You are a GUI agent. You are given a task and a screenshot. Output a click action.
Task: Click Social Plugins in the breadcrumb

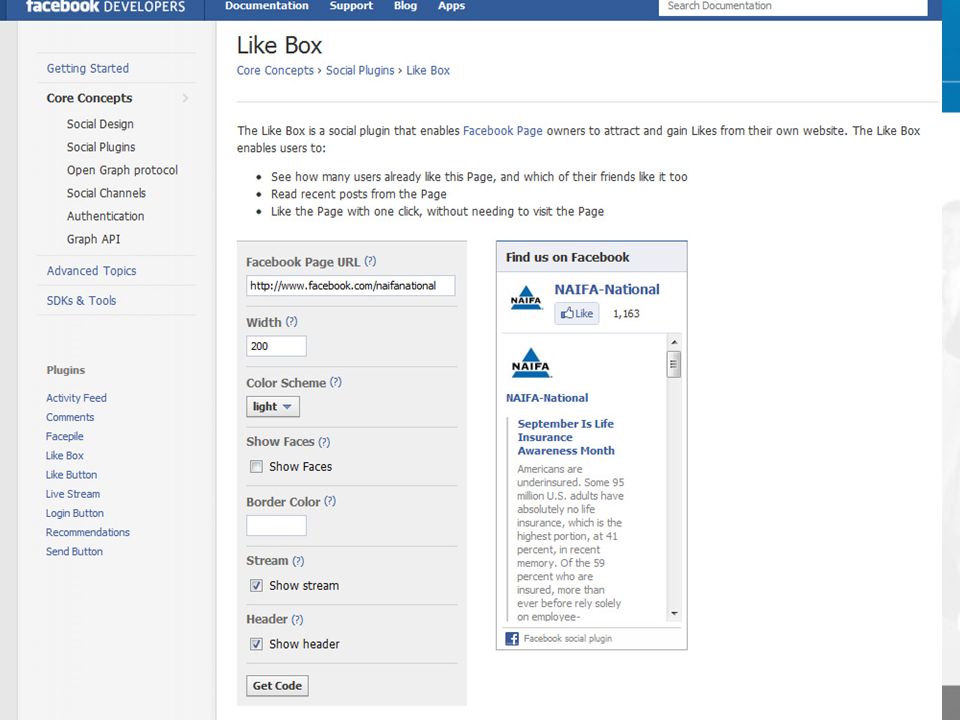(360, 70)
